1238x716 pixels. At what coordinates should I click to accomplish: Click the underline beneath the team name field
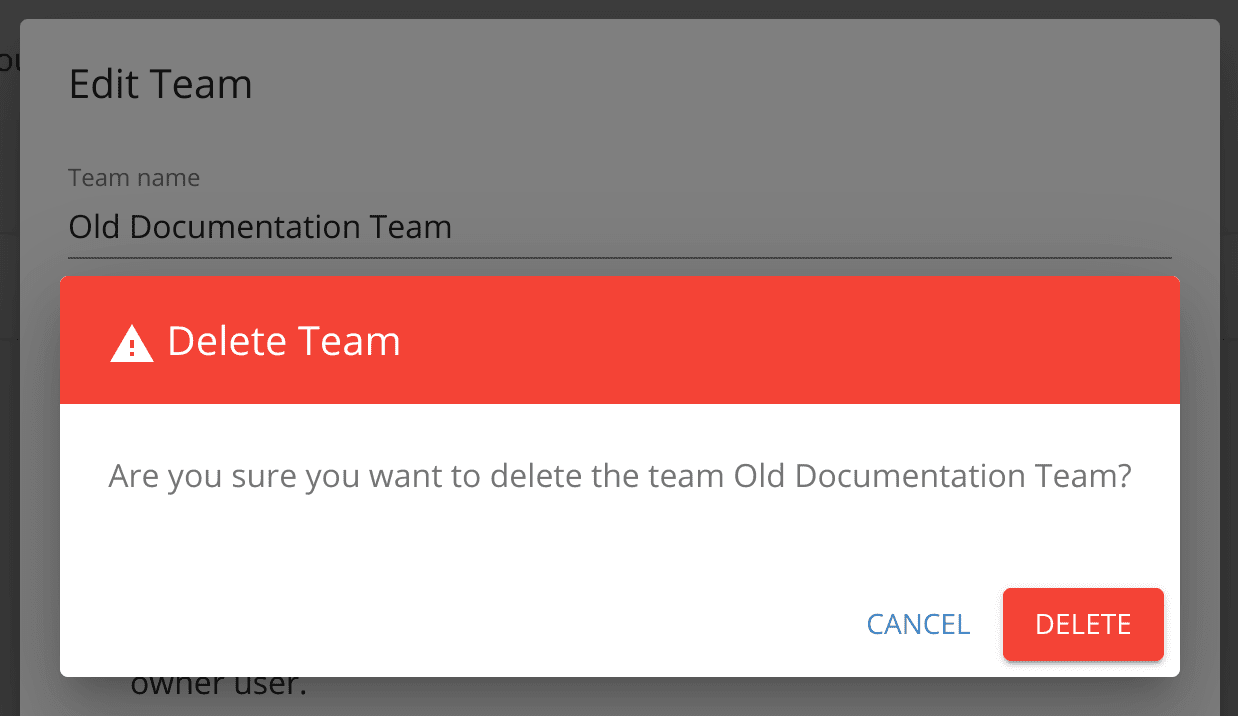pos(620,259)
